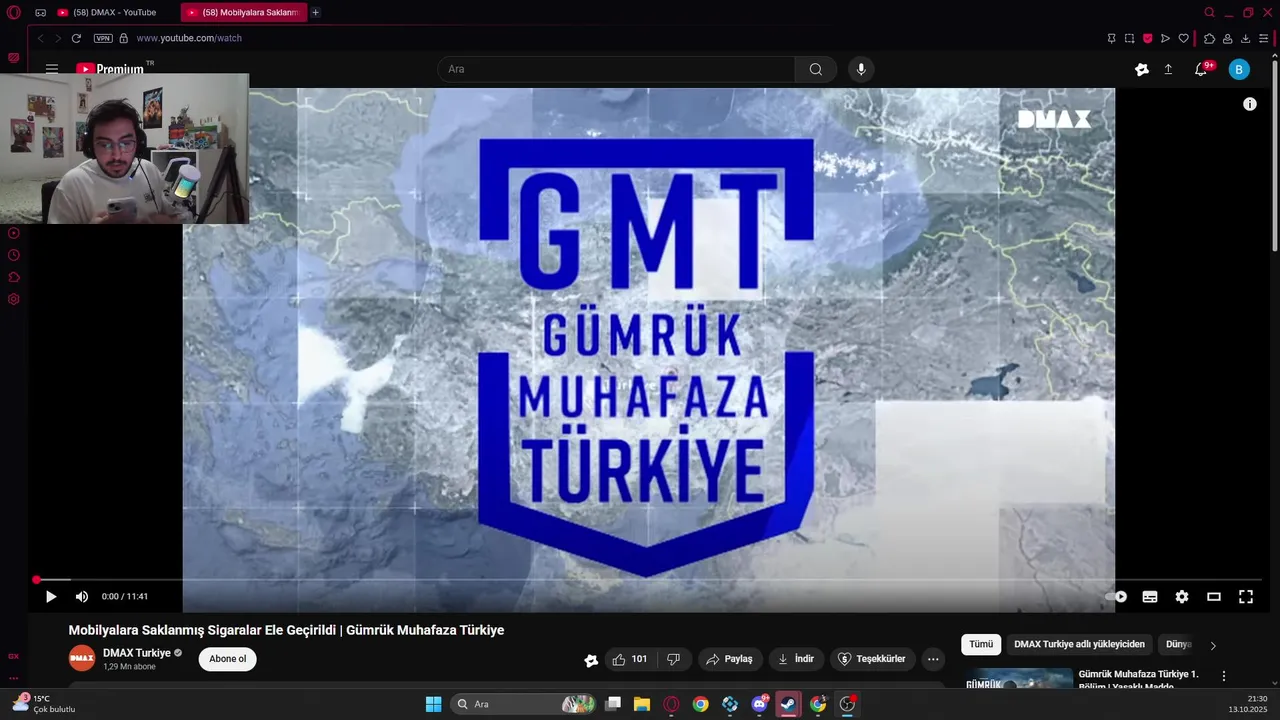Image resolution: width=1280 pixels, height=720 pixels.
Task: Open a new browser tab with plus
Action: click(x=315, y=13)
